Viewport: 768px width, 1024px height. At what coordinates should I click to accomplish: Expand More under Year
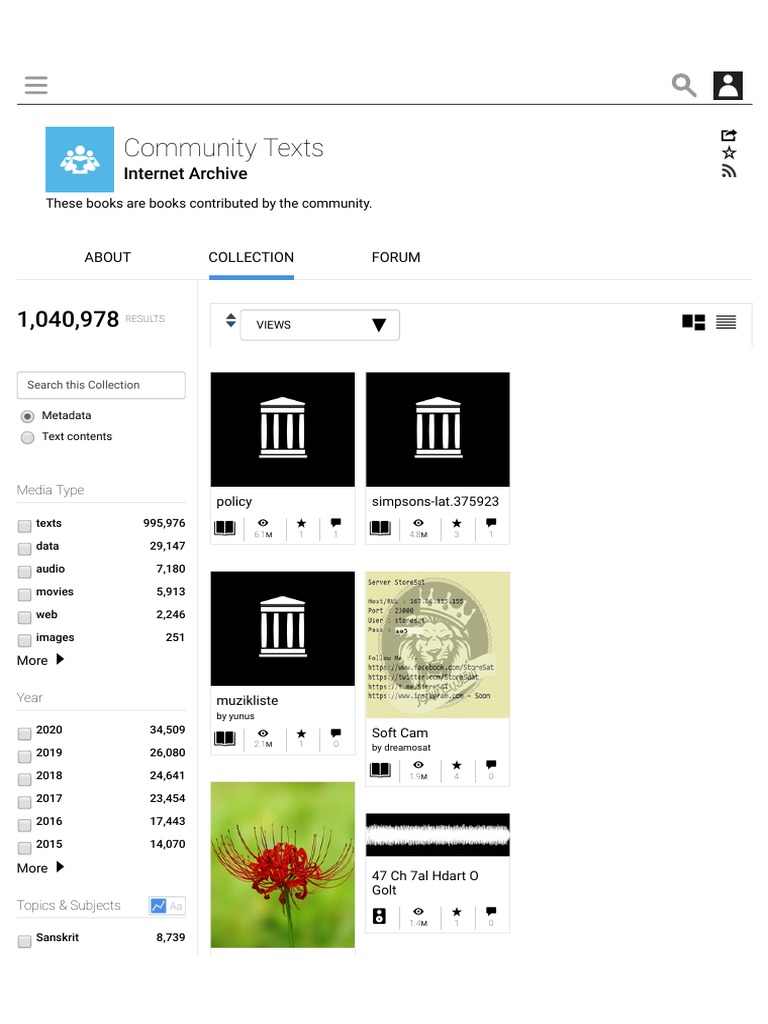tap(40, 868)
